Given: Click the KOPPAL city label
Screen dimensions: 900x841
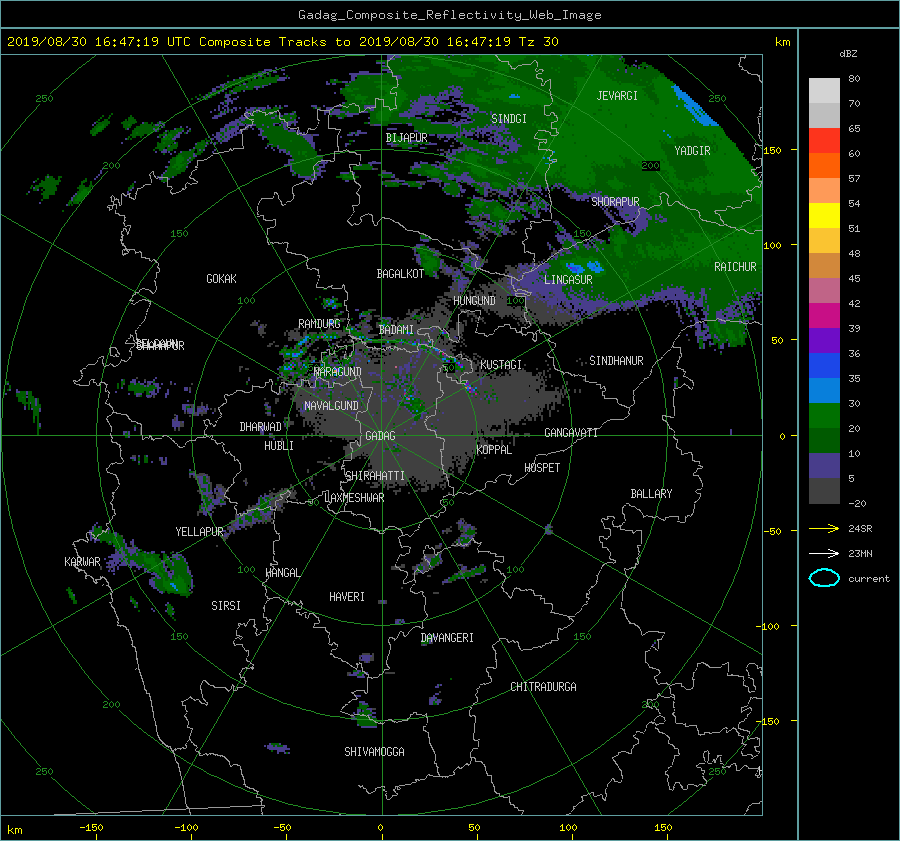Looking at the screenshot, I should pyautogui.click(x=494, y=450).
